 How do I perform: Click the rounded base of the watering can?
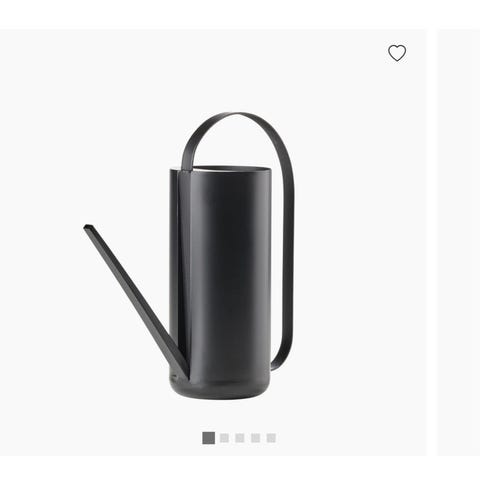220,390
